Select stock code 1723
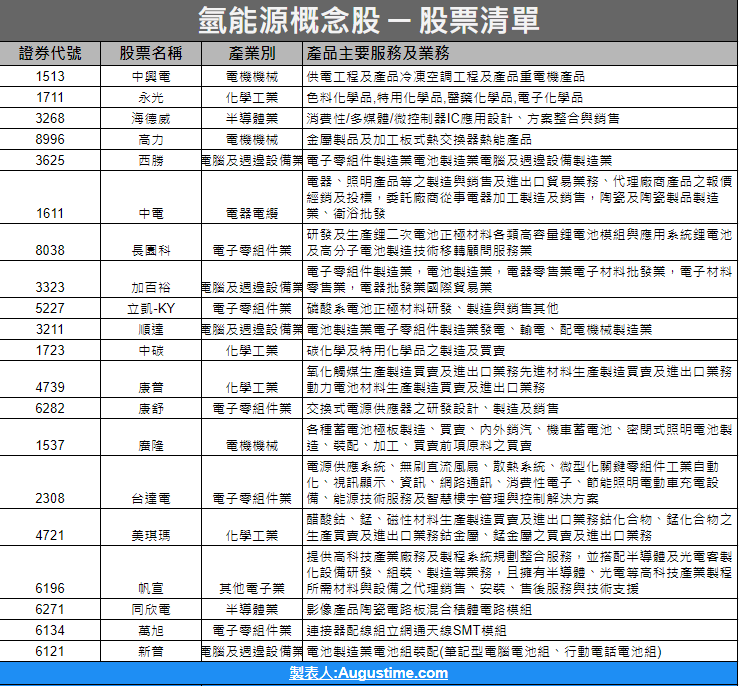This screenshot has width=739, height=686. (x=50, y=350)
